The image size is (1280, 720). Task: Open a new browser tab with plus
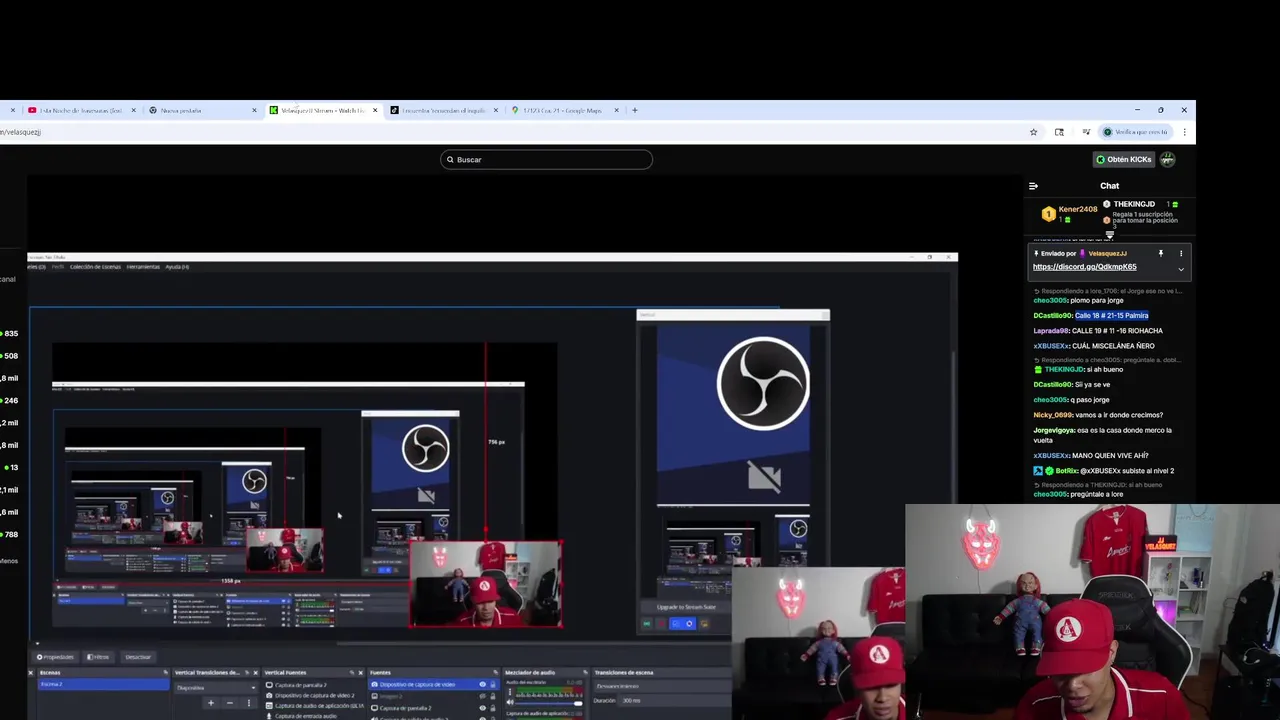pos(634,110)
